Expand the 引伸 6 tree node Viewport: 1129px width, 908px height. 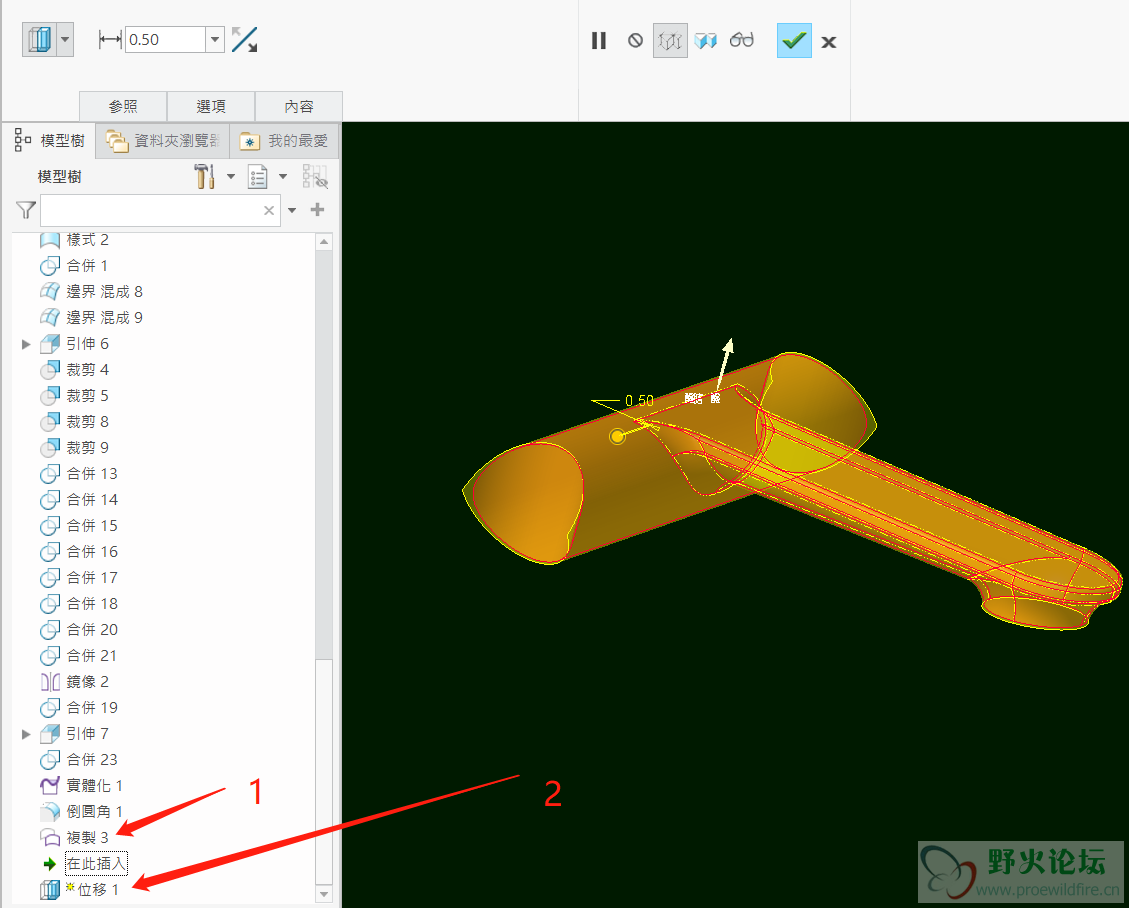[27, 344]
